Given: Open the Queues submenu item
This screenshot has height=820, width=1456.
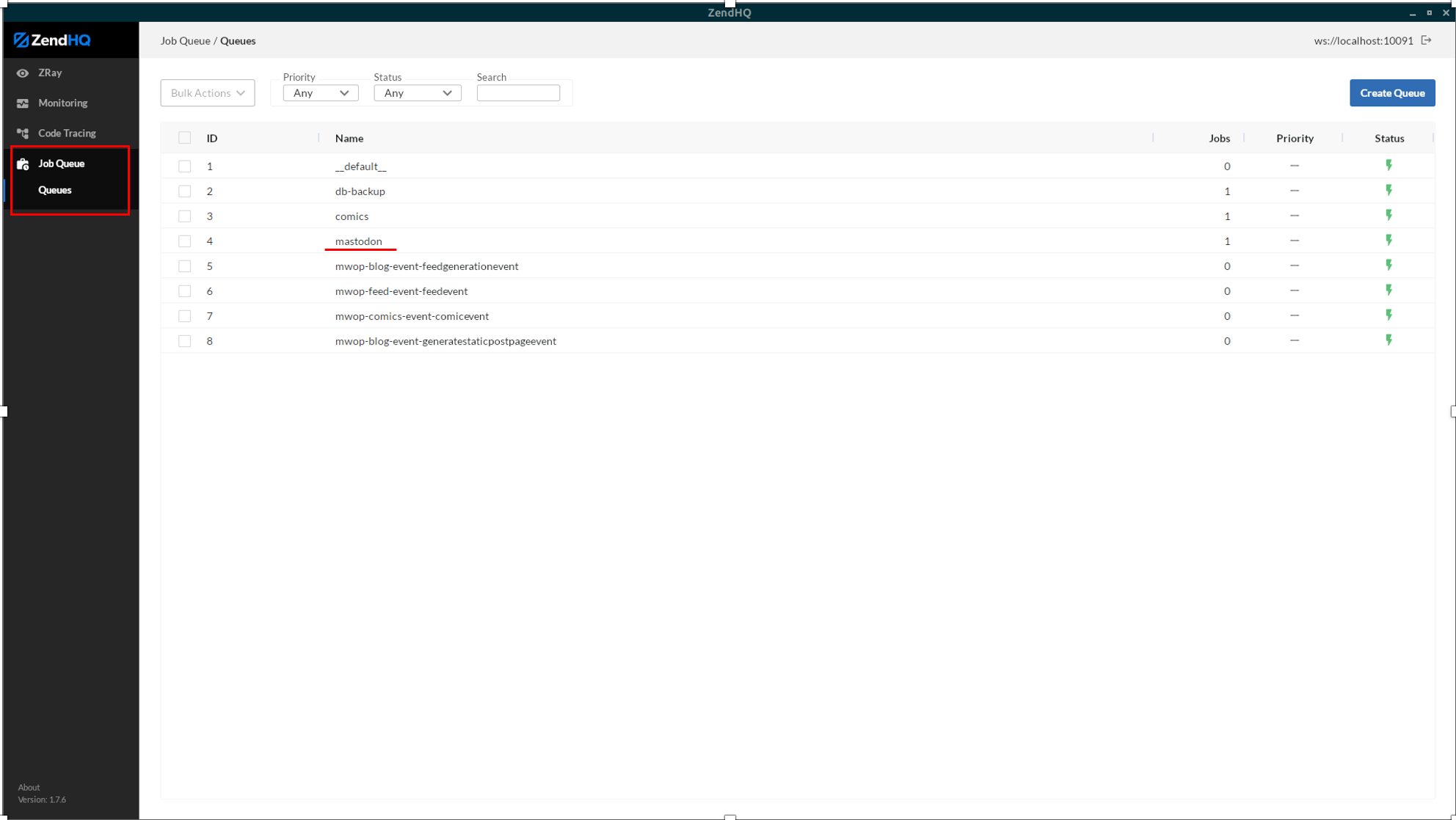Looking at the screenshot, I should [55, 190].
